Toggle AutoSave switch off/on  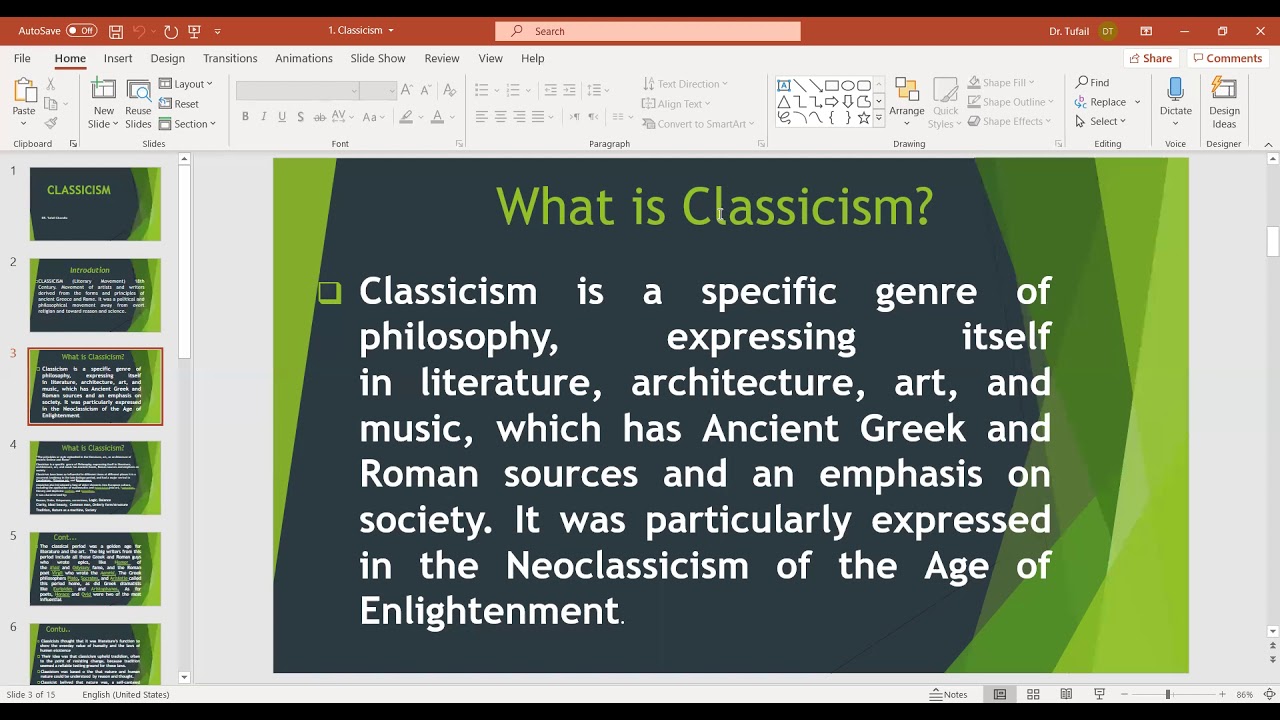[x=81, y=31]
